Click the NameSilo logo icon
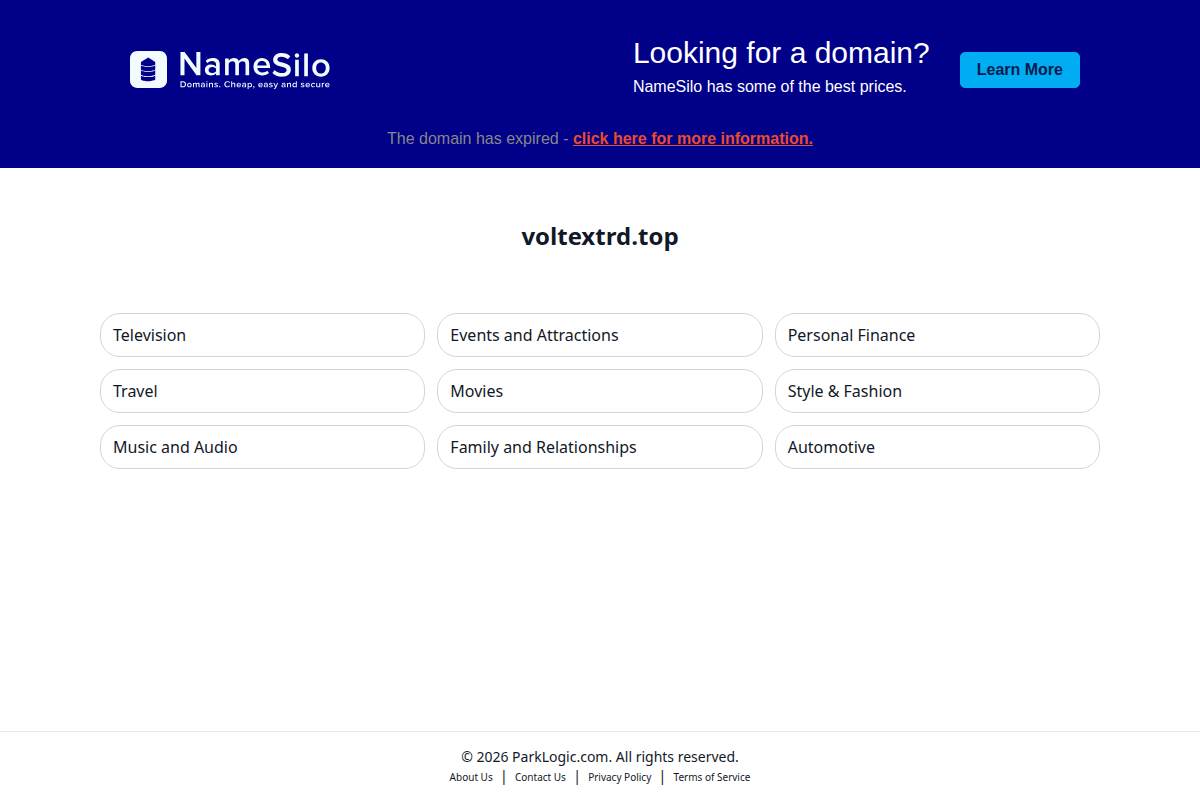Image resolution: width=1200 pixels, height=800 pixels. click(x=148, y=69)
